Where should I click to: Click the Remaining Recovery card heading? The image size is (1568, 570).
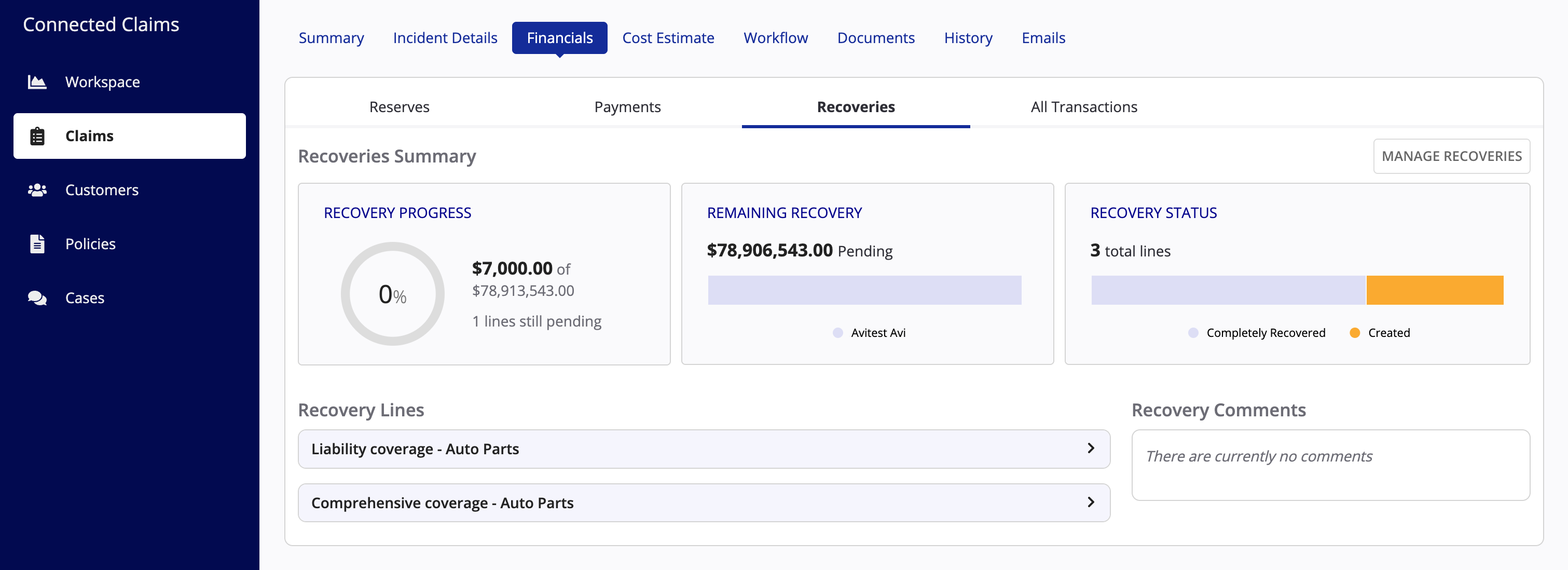784,212
